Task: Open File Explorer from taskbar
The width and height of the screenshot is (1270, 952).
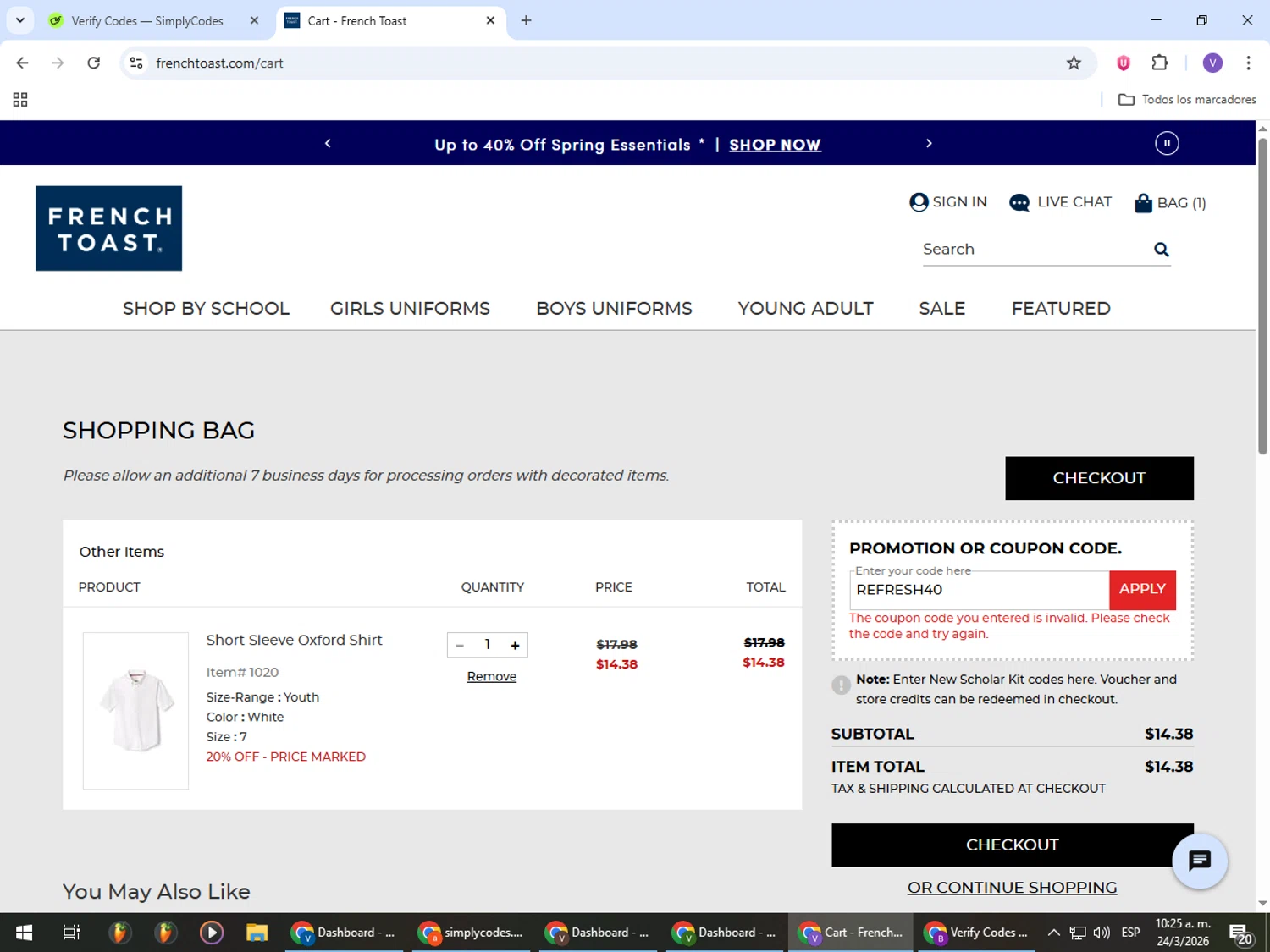Action: 257,933
